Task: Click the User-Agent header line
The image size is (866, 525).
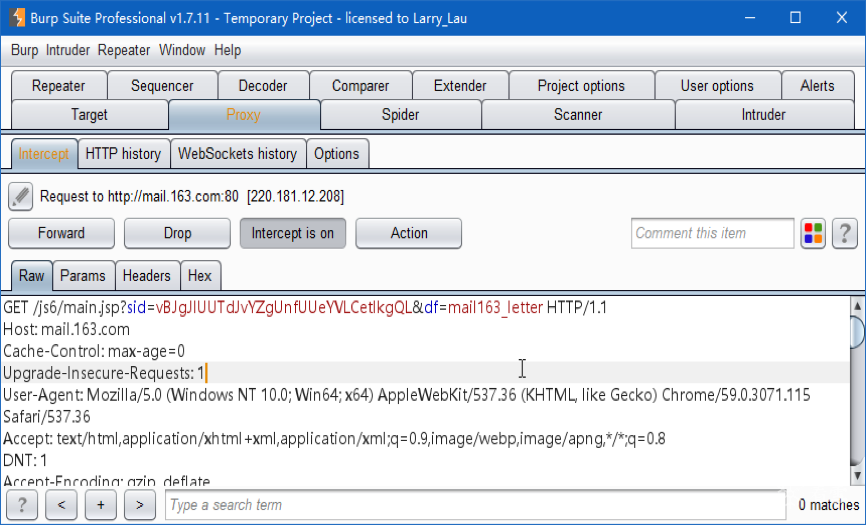Action: (406, 395)
